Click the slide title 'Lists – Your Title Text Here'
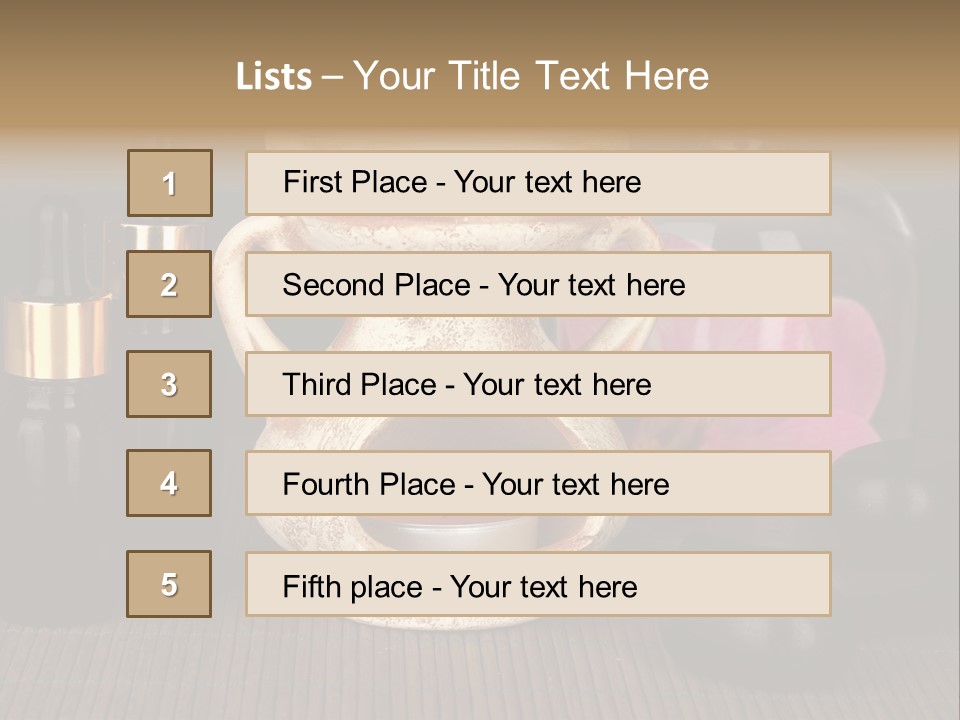The height and width of the screenshot is (720, 960). 472,76
